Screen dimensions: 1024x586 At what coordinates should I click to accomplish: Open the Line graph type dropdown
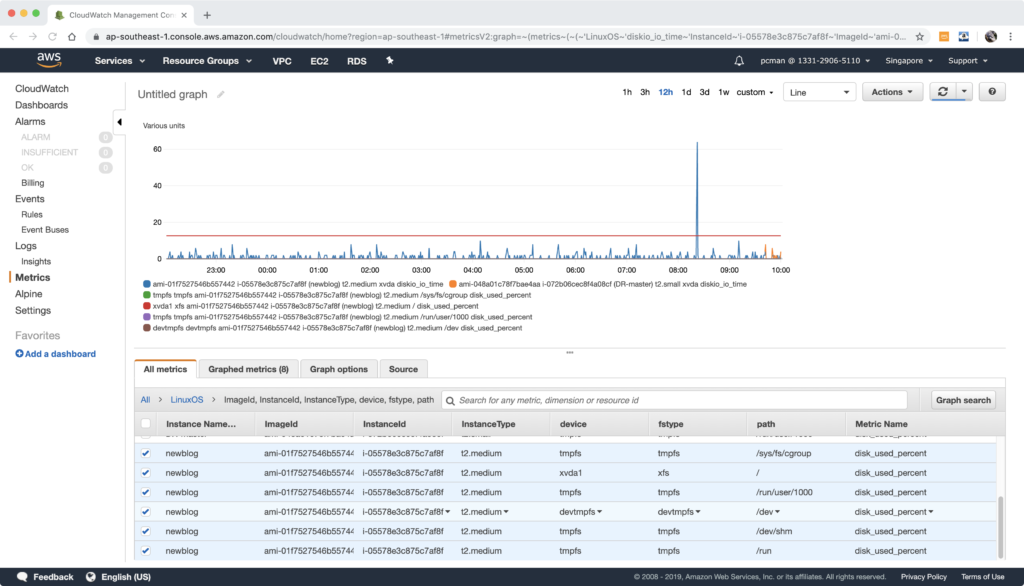coord(820,92)
